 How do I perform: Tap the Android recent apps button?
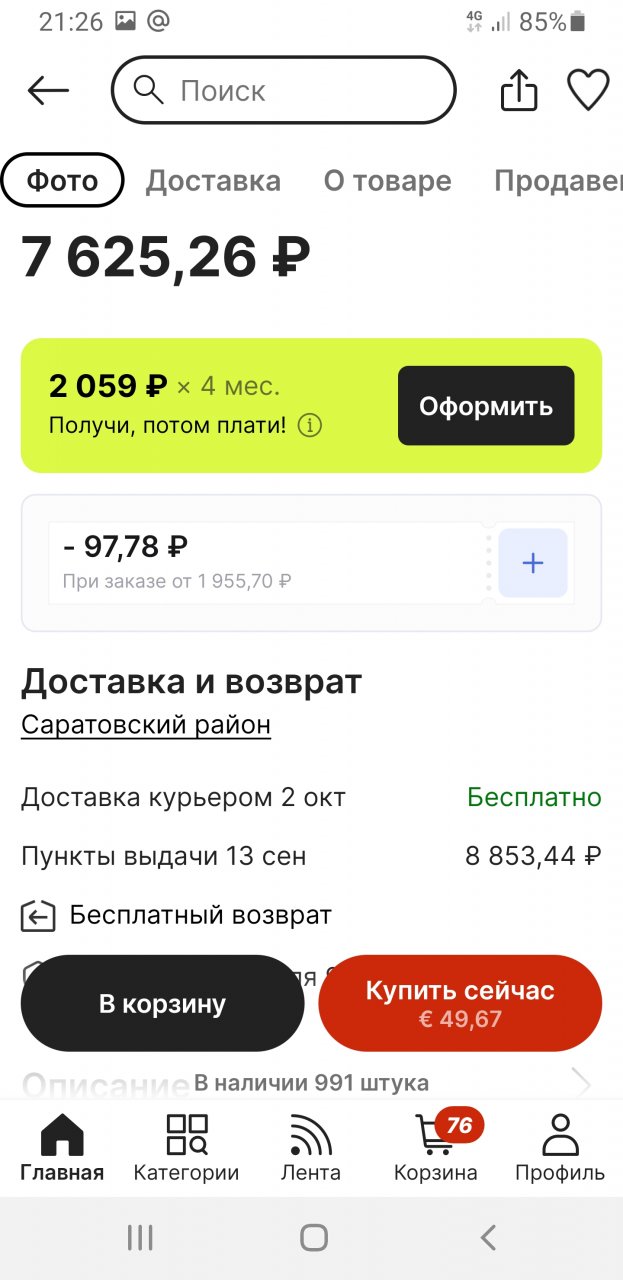[x=140, y=1239]
